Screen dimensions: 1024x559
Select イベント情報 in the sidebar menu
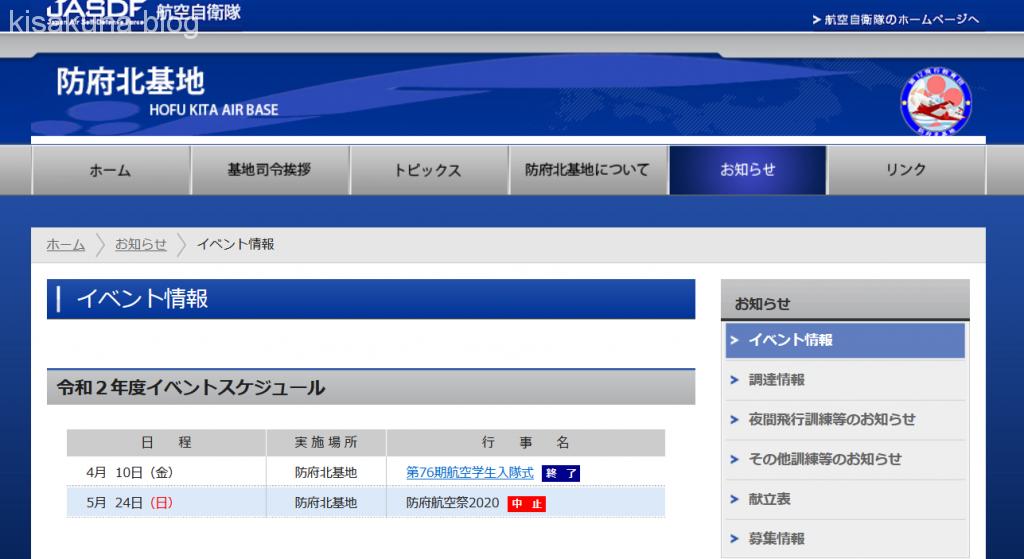click(844, 340)
